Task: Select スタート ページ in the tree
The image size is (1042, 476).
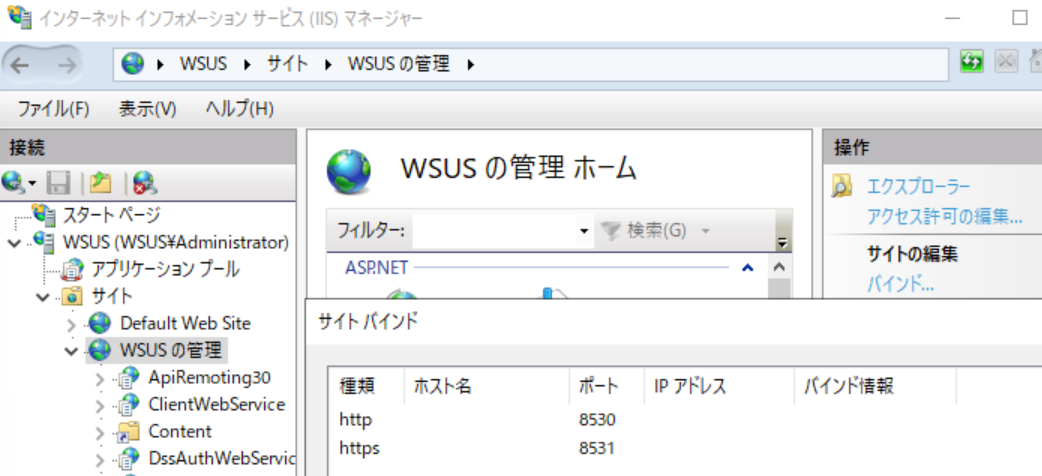Action: tap(111, 215)
